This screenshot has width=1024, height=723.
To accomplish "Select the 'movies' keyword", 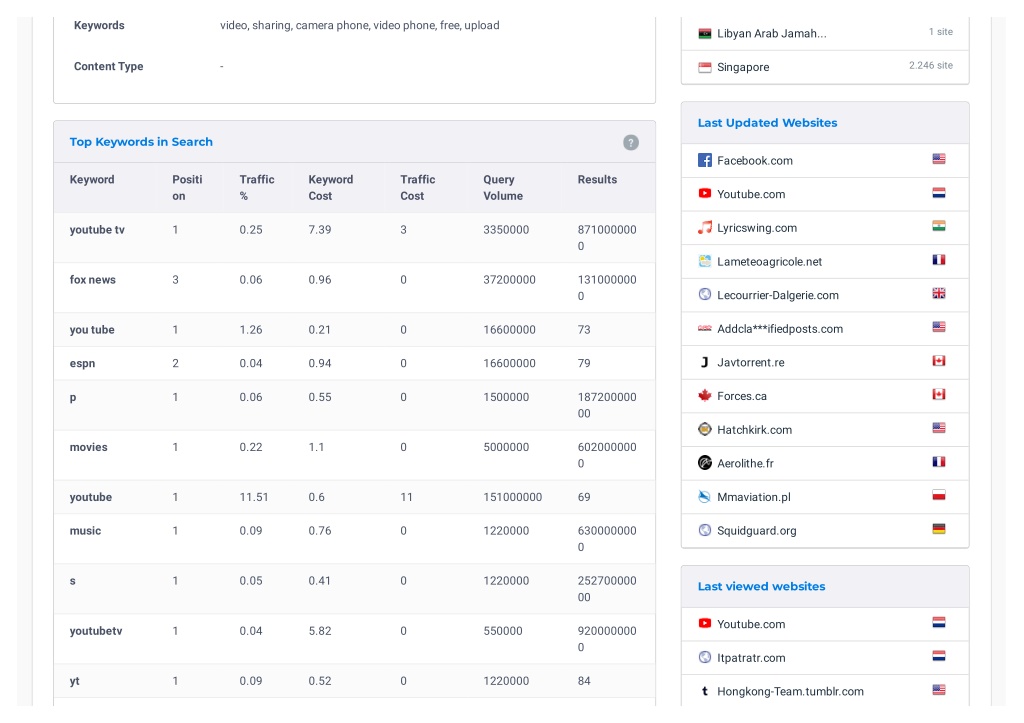I will tap(88, 447).
